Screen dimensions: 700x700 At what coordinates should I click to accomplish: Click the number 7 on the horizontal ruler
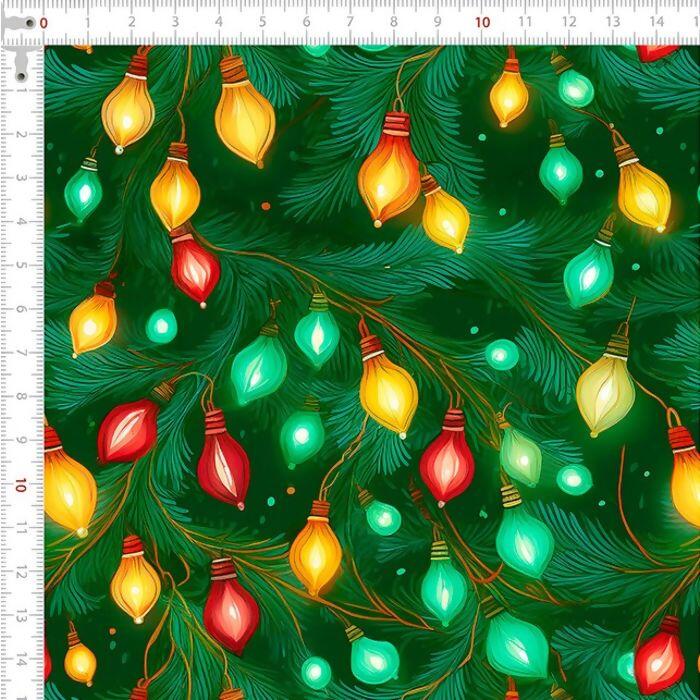coord(349,22)
